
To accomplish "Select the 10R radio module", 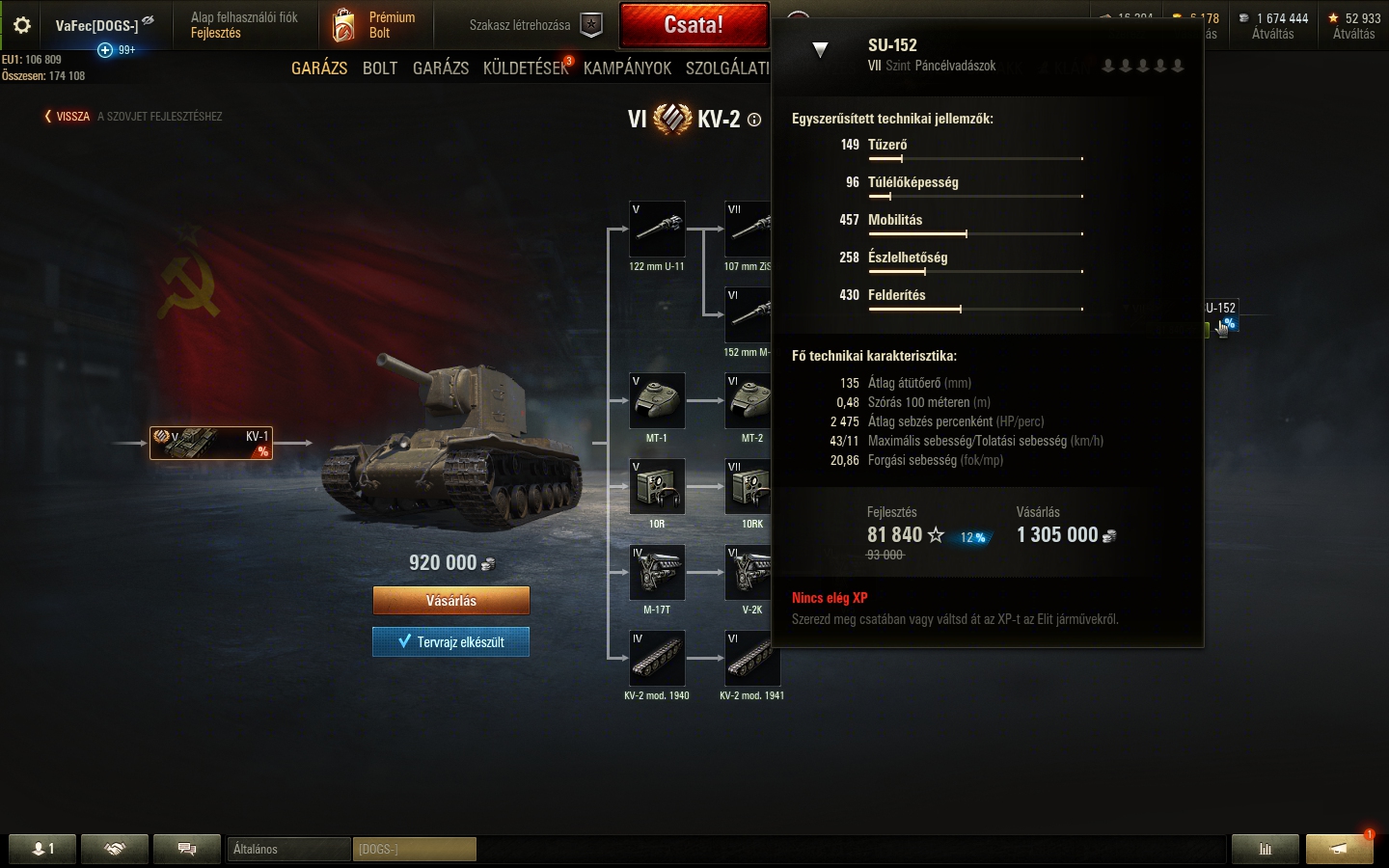I will point(657,487).
